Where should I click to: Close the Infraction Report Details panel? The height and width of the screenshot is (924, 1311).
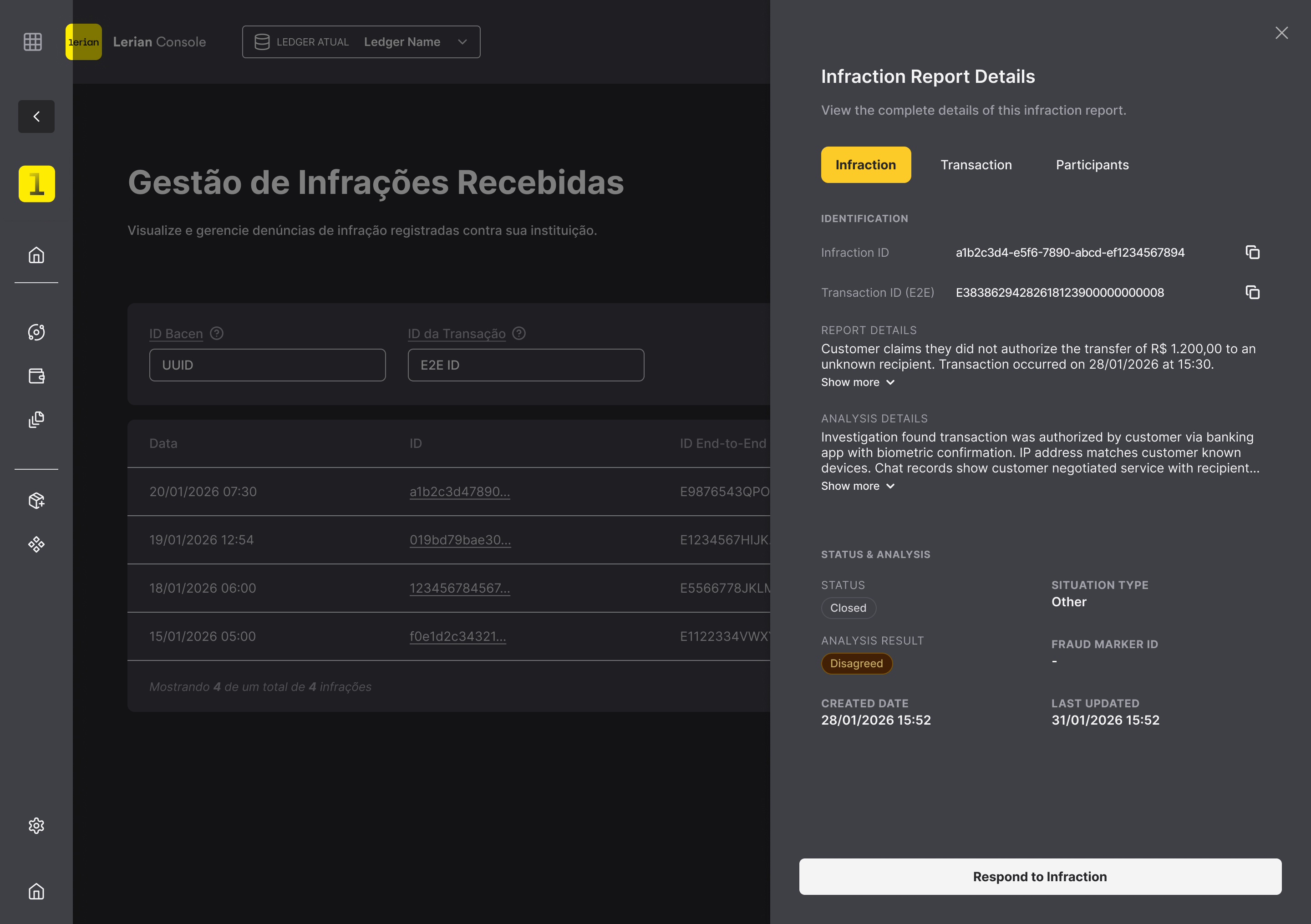1281,33
